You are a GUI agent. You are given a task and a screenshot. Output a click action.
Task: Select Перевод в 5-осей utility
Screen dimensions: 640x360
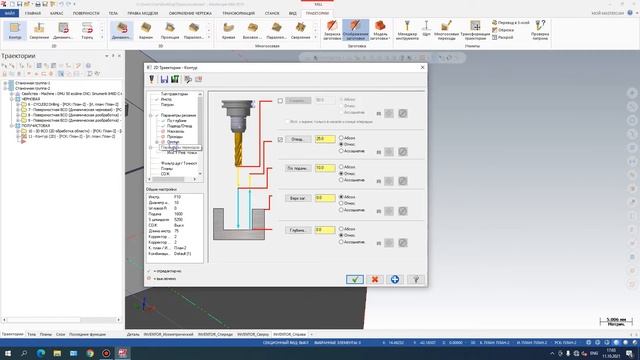(x=511, y=23)
